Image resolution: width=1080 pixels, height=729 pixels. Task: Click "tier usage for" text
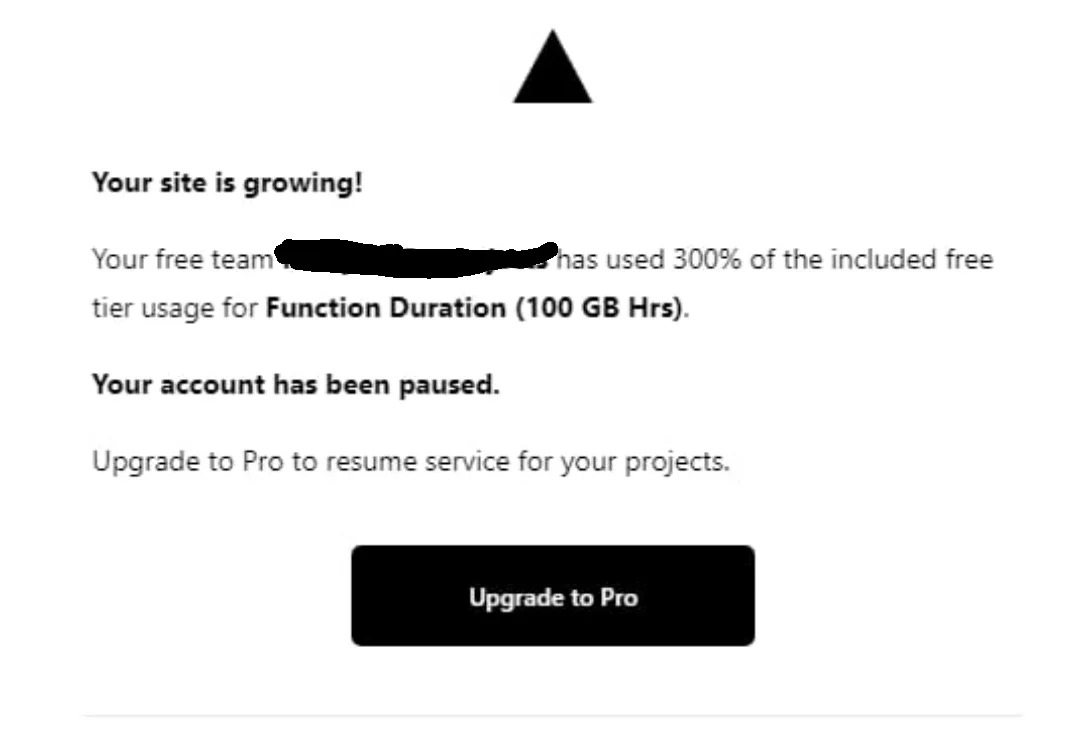[x=175, y=308]
